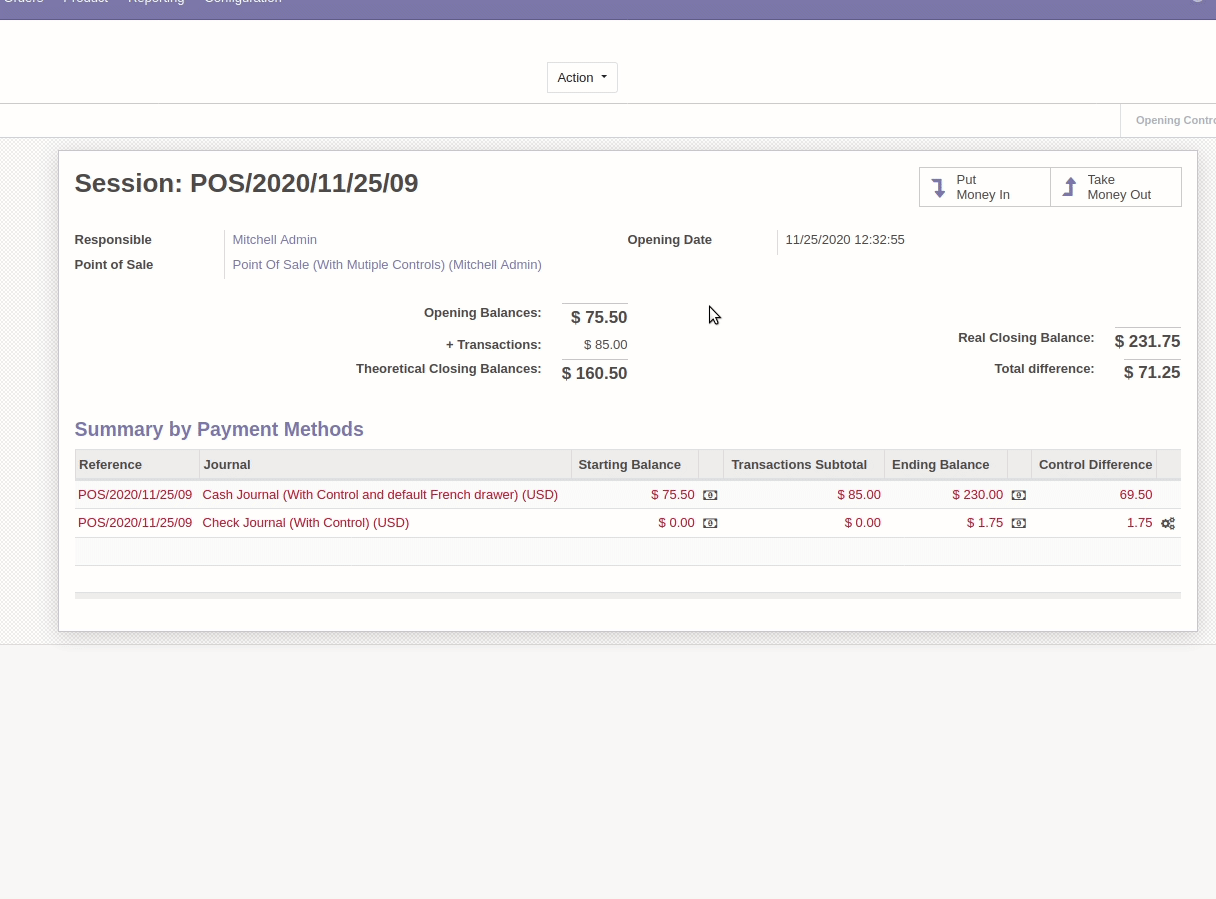Sort by the Ending Balance column header
Screen dimensions: 1216x899
click(x=945, y=464)
